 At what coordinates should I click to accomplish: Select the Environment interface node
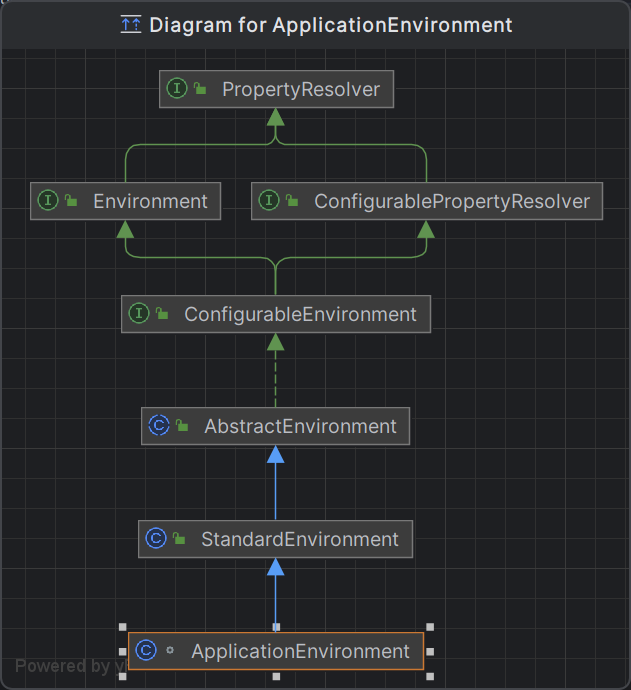coord(150,201)
